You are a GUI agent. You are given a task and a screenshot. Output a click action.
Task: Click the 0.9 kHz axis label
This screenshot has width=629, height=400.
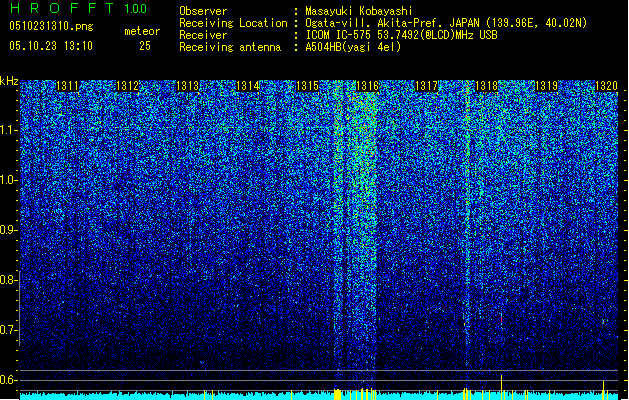coord(8,230)
